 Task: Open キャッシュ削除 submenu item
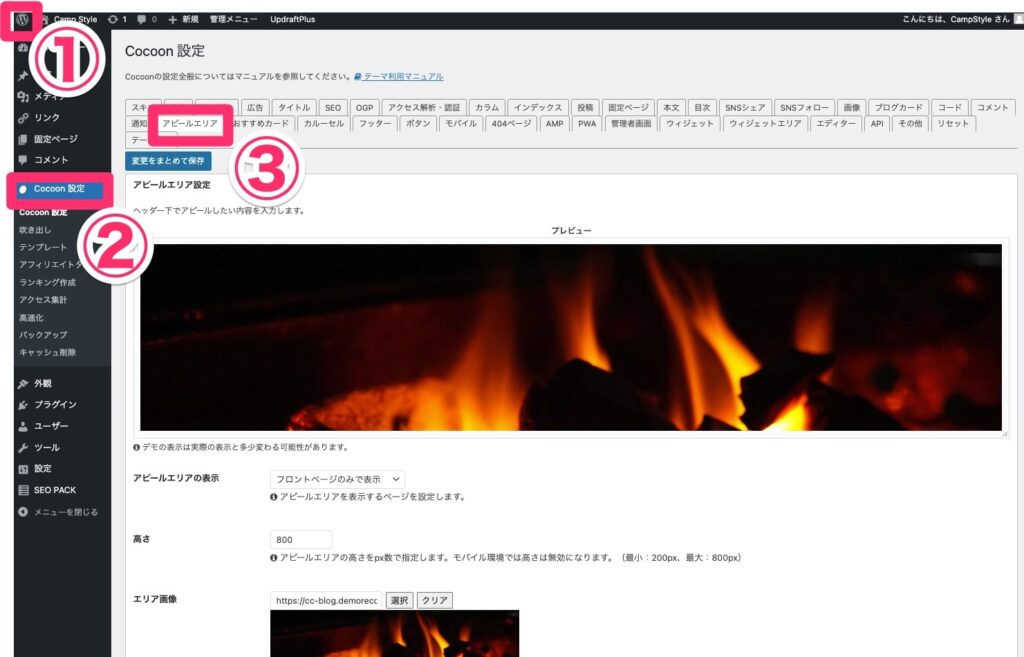click(48, 353)
